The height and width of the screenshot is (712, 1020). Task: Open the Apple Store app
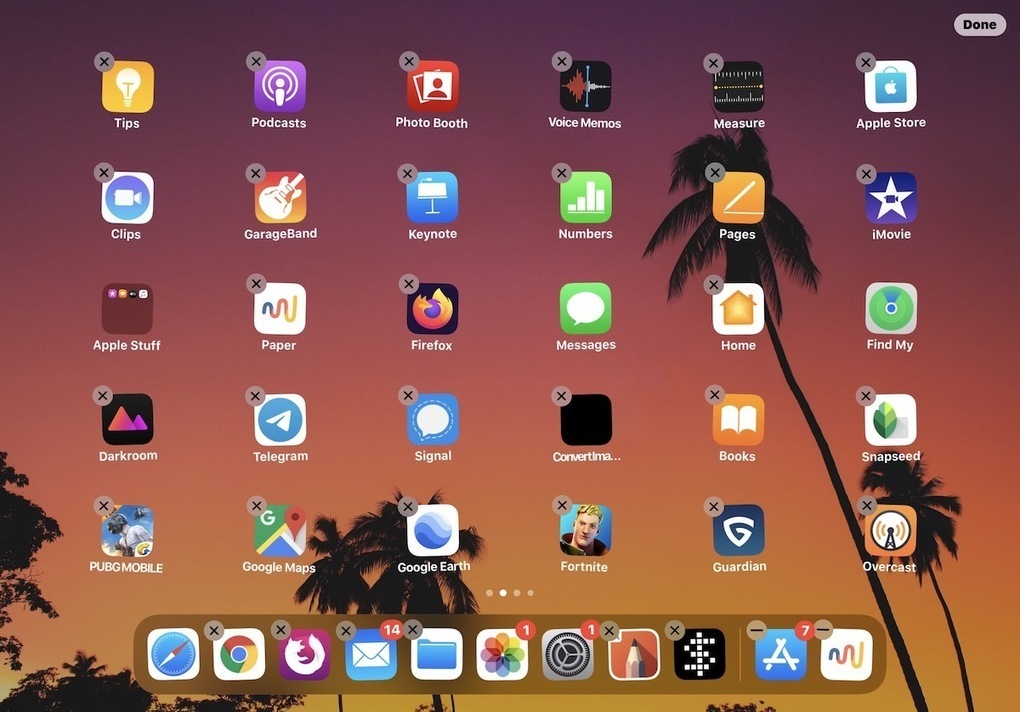(891, 86)
